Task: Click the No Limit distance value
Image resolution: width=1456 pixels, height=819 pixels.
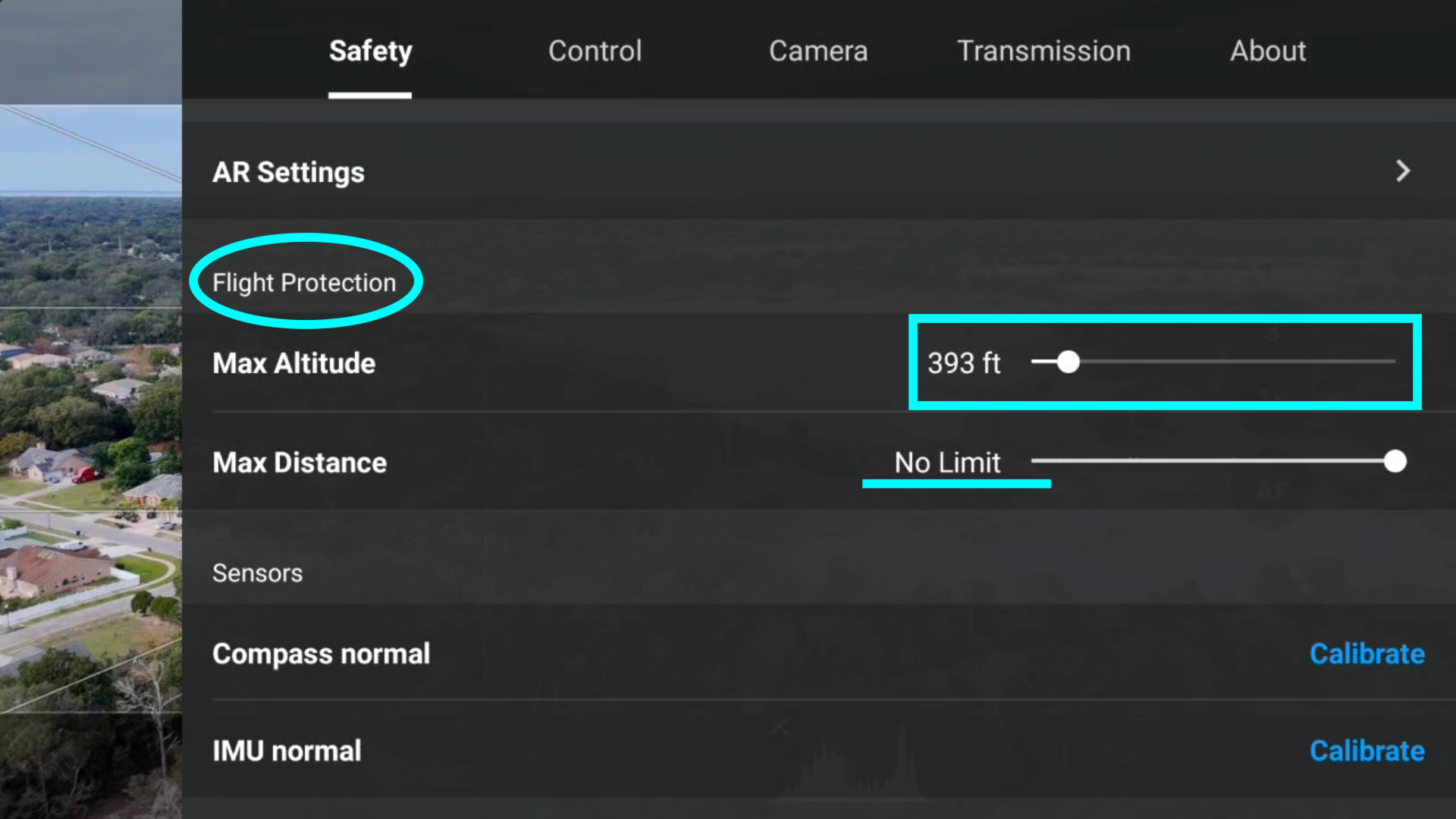Action: click(947, 463)
